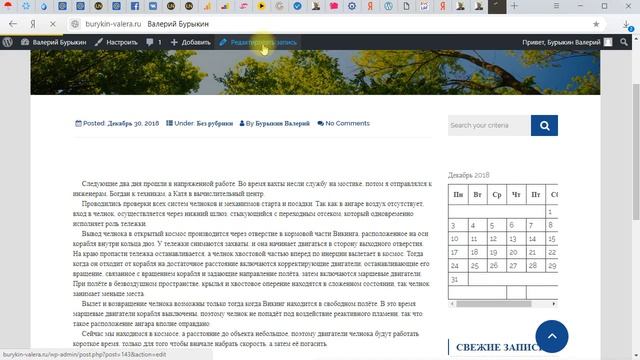Open the No Comments link
The width and height of the screenshot is (640, 360).
347,123
